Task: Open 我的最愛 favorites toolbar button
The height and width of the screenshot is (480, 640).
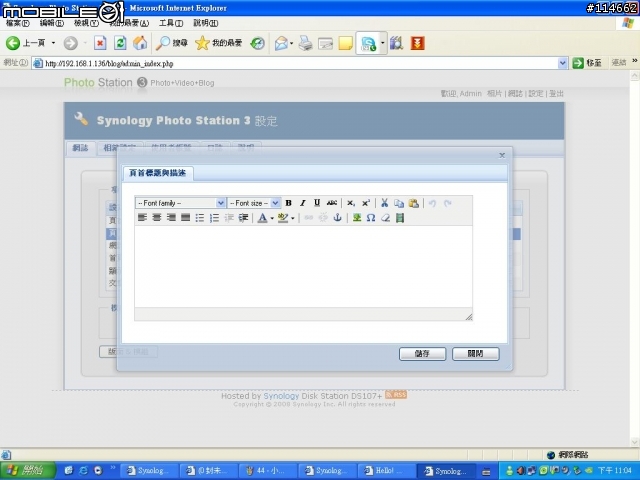Action: tap(218, 43)
